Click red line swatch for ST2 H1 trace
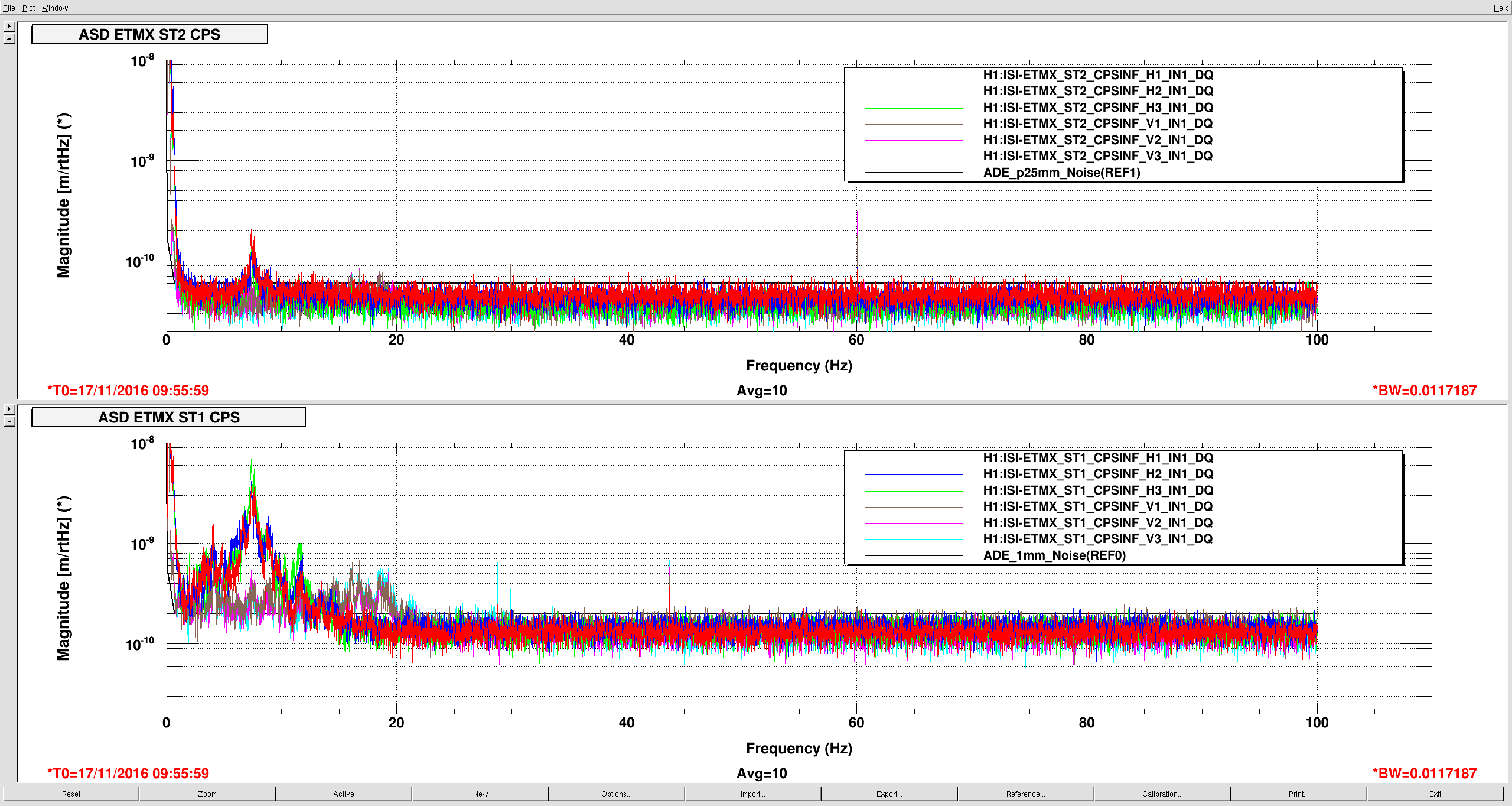The image size is (1512, 806). coord(914,76)
